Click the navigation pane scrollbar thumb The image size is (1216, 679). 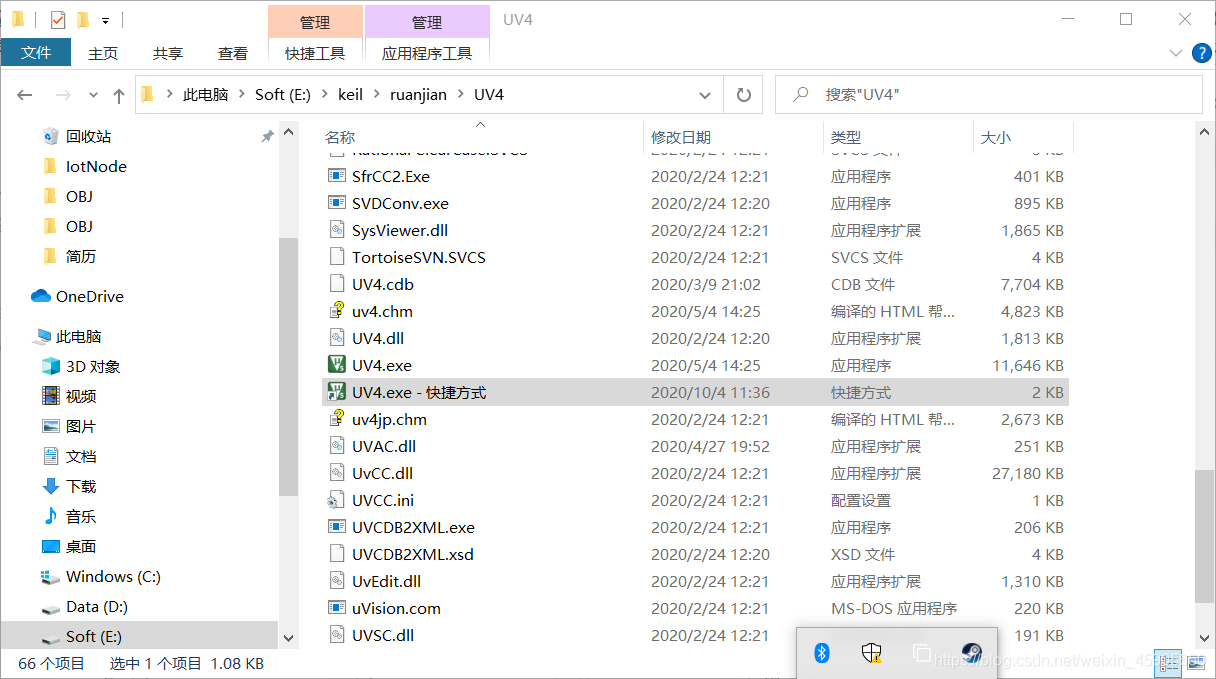(288, 366)
